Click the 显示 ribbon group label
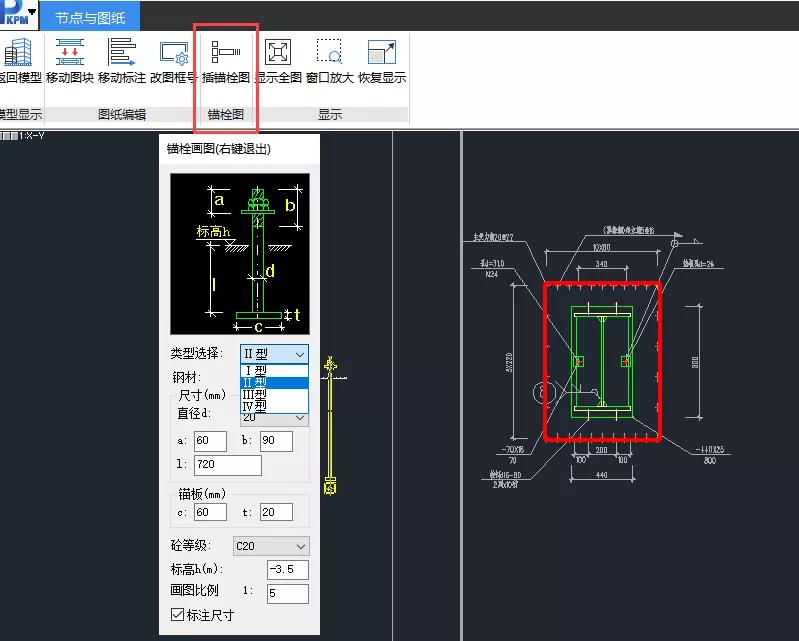The image size is (799, 641). [330, 115]
